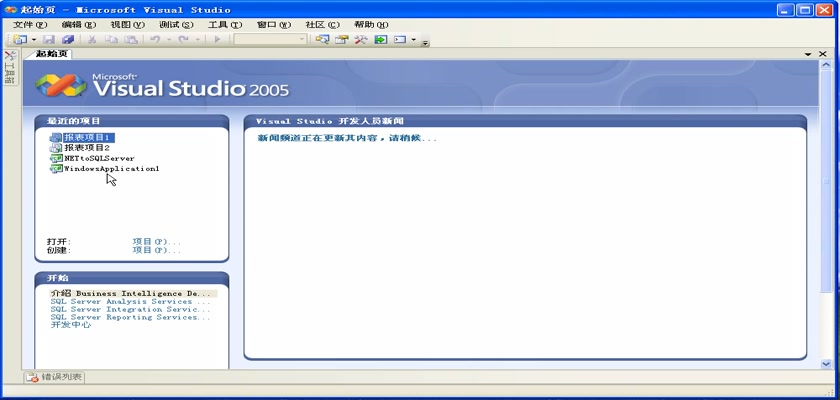Click the Start Debugging play icon
This screenshot has width=840, height=400.
tap(217, 40)
